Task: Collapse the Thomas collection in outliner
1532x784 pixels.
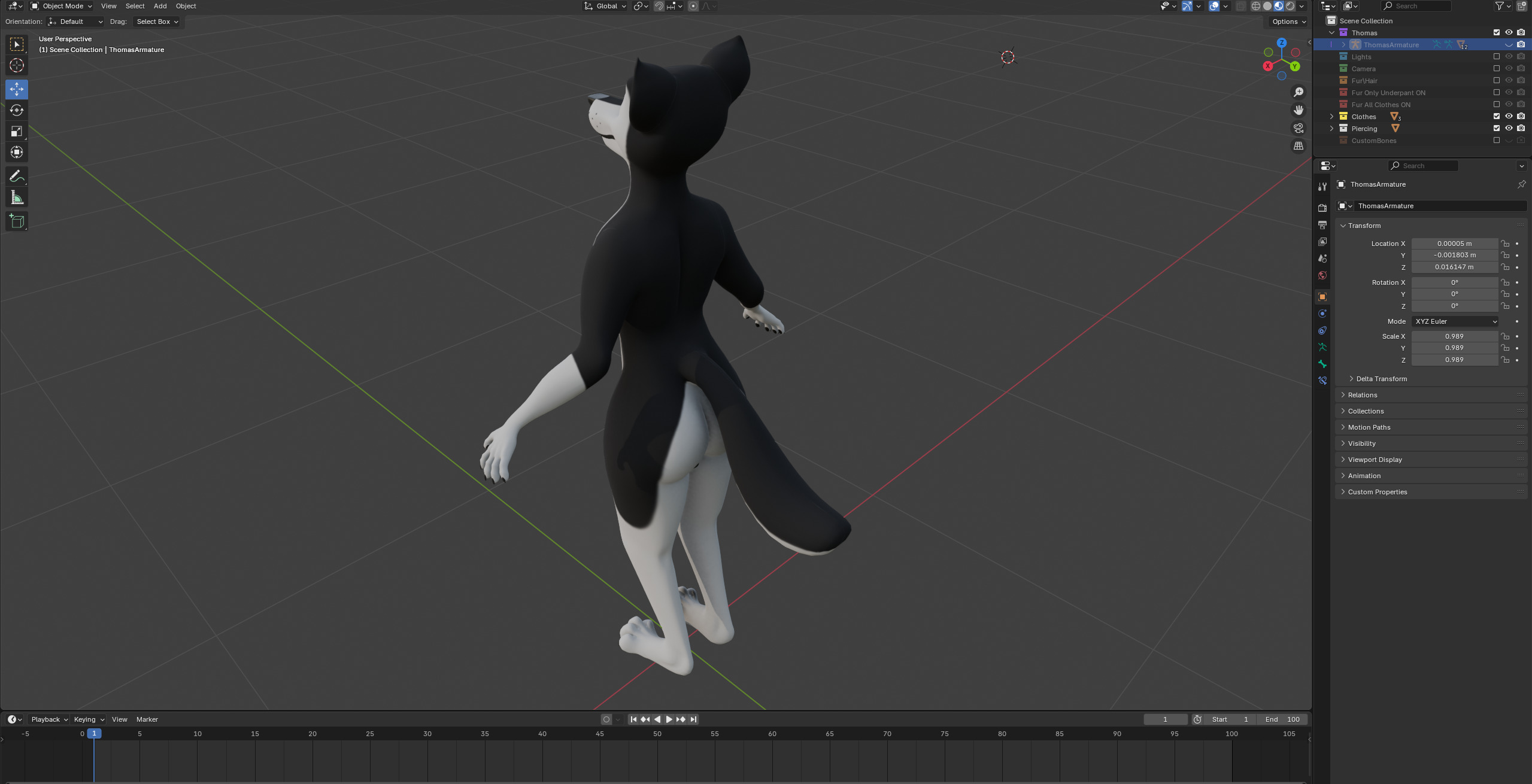Action: 1331,33
